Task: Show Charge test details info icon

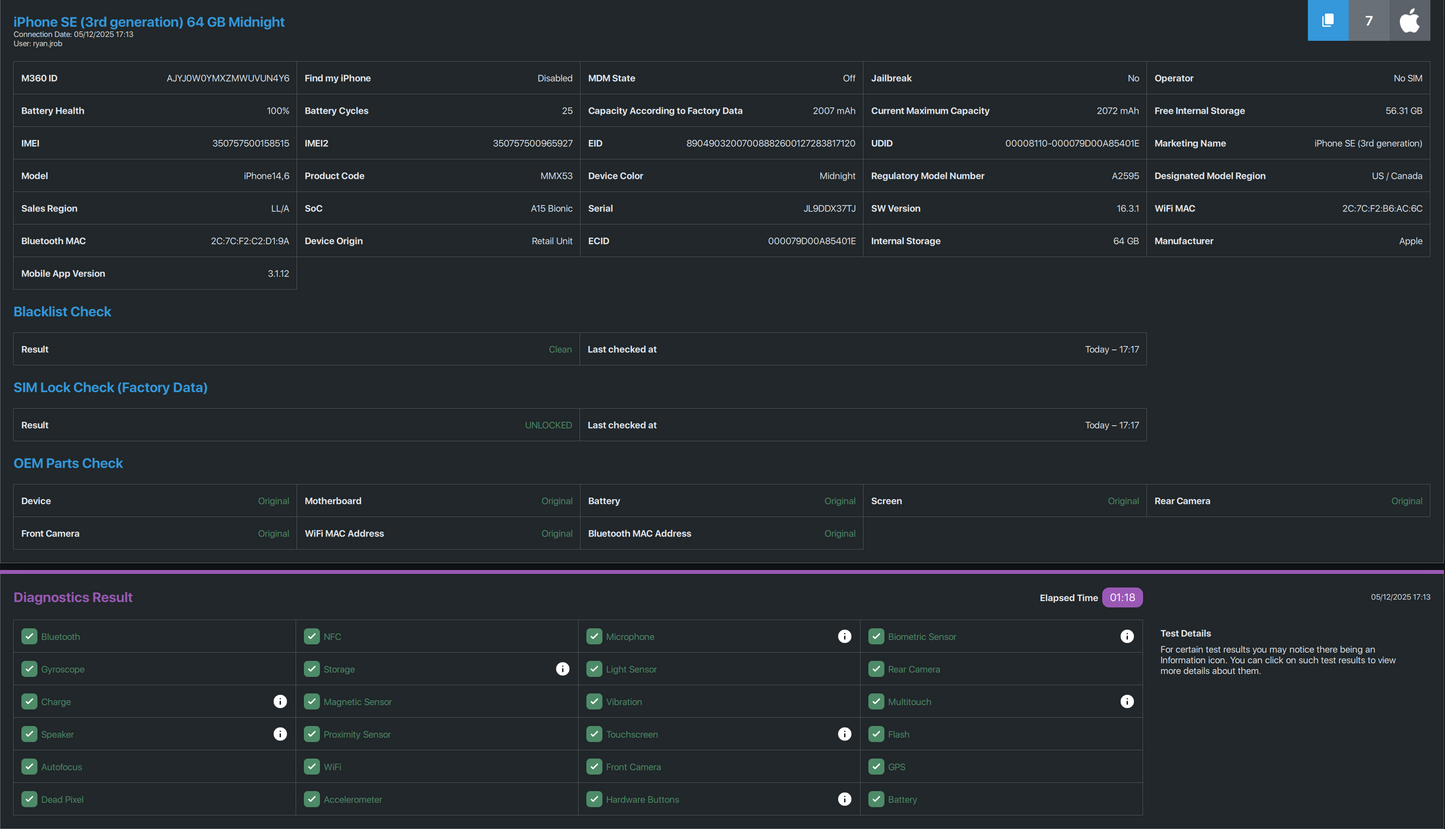Action: (280, 702)
